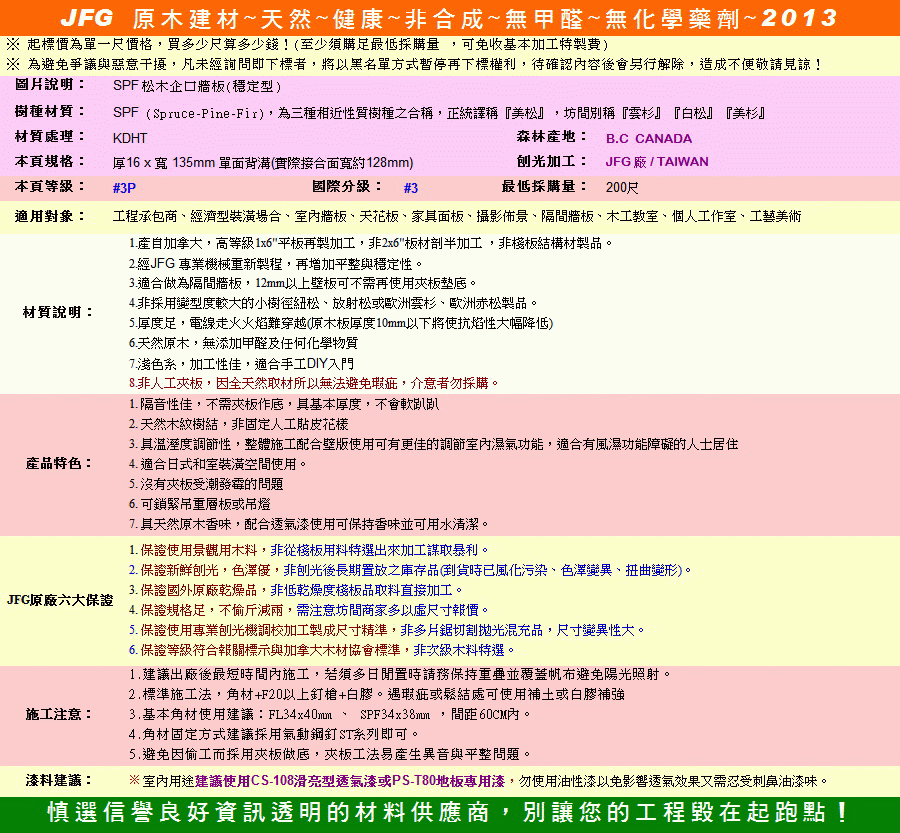Click line 7.淺色系，加工性佳
The image size is (900, 833).
click(x=241, y=363)
